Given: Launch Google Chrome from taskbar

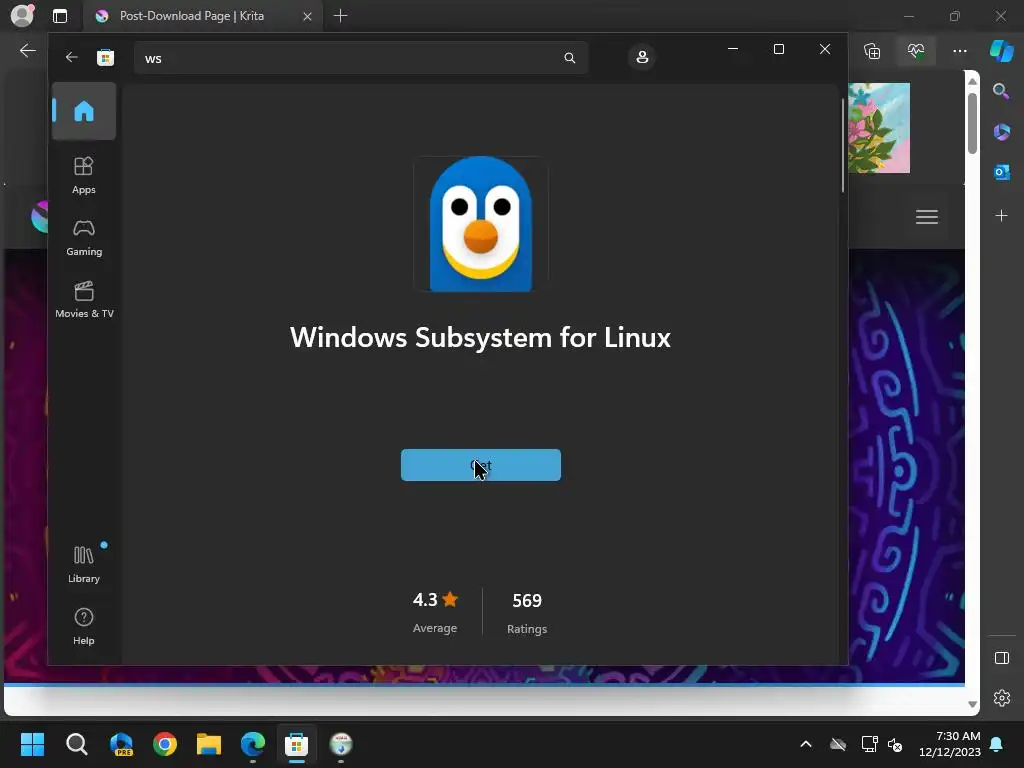Looking at the screenshot, I should point(165,744).
